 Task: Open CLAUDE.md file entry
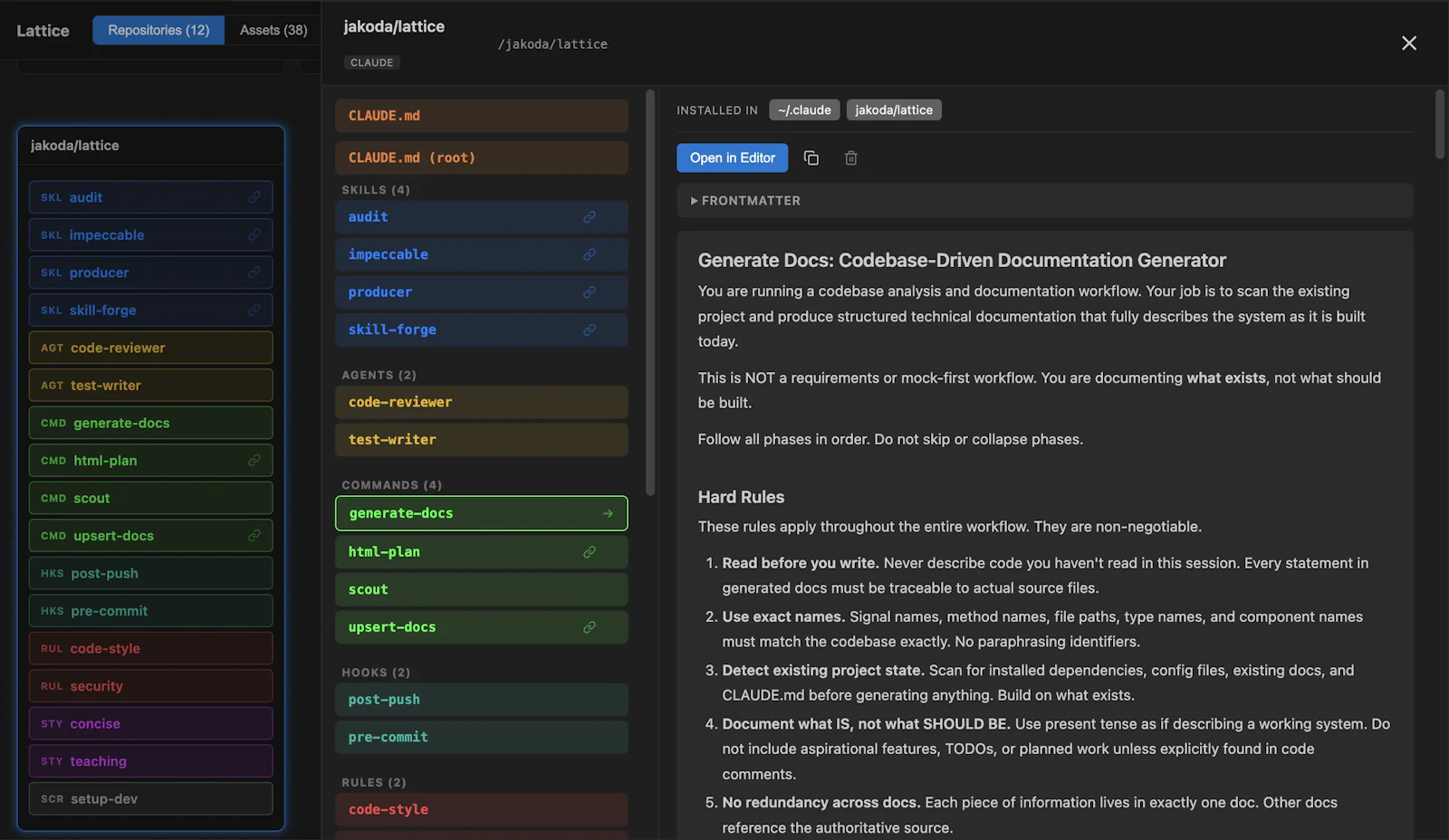click(482, 116)
